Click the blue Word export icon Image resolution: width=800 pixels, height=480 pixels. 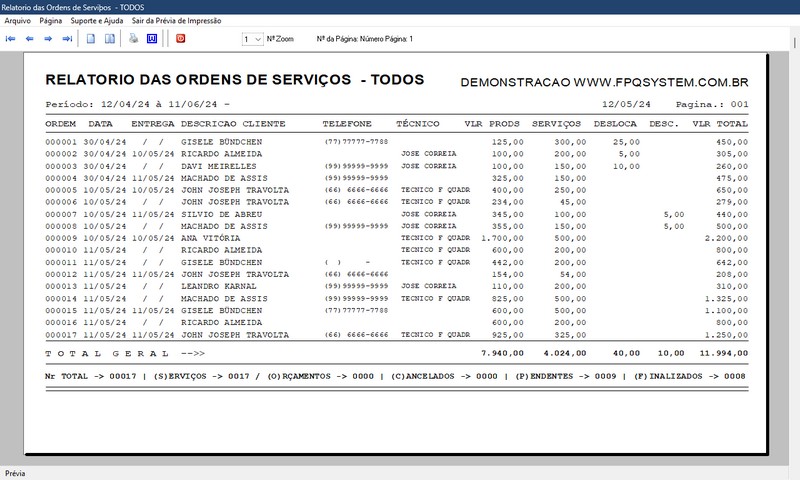pos(152,39)
